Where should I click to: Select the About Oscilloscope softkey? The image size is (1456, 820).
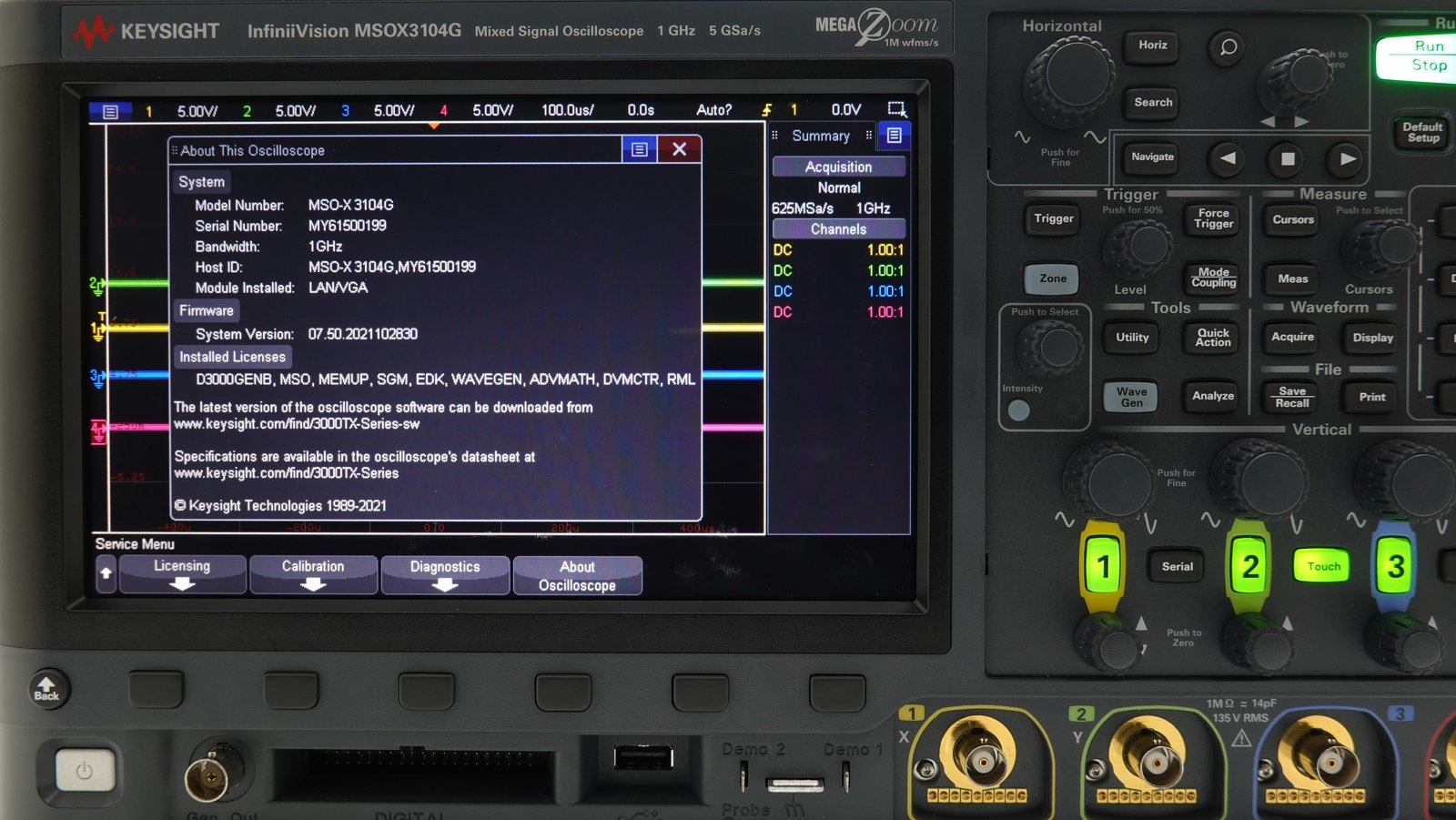tap(577, 575)
